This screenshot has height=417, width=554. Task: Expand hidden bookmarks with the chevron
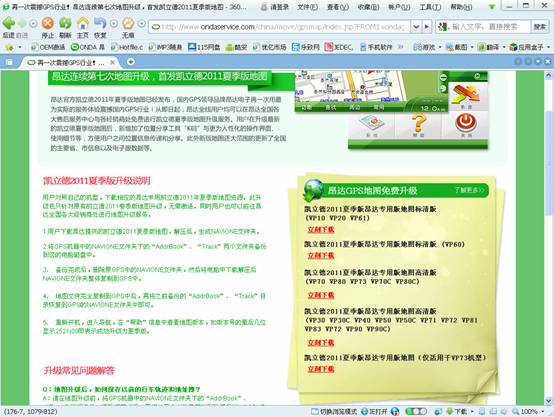[x=401, y=47]
